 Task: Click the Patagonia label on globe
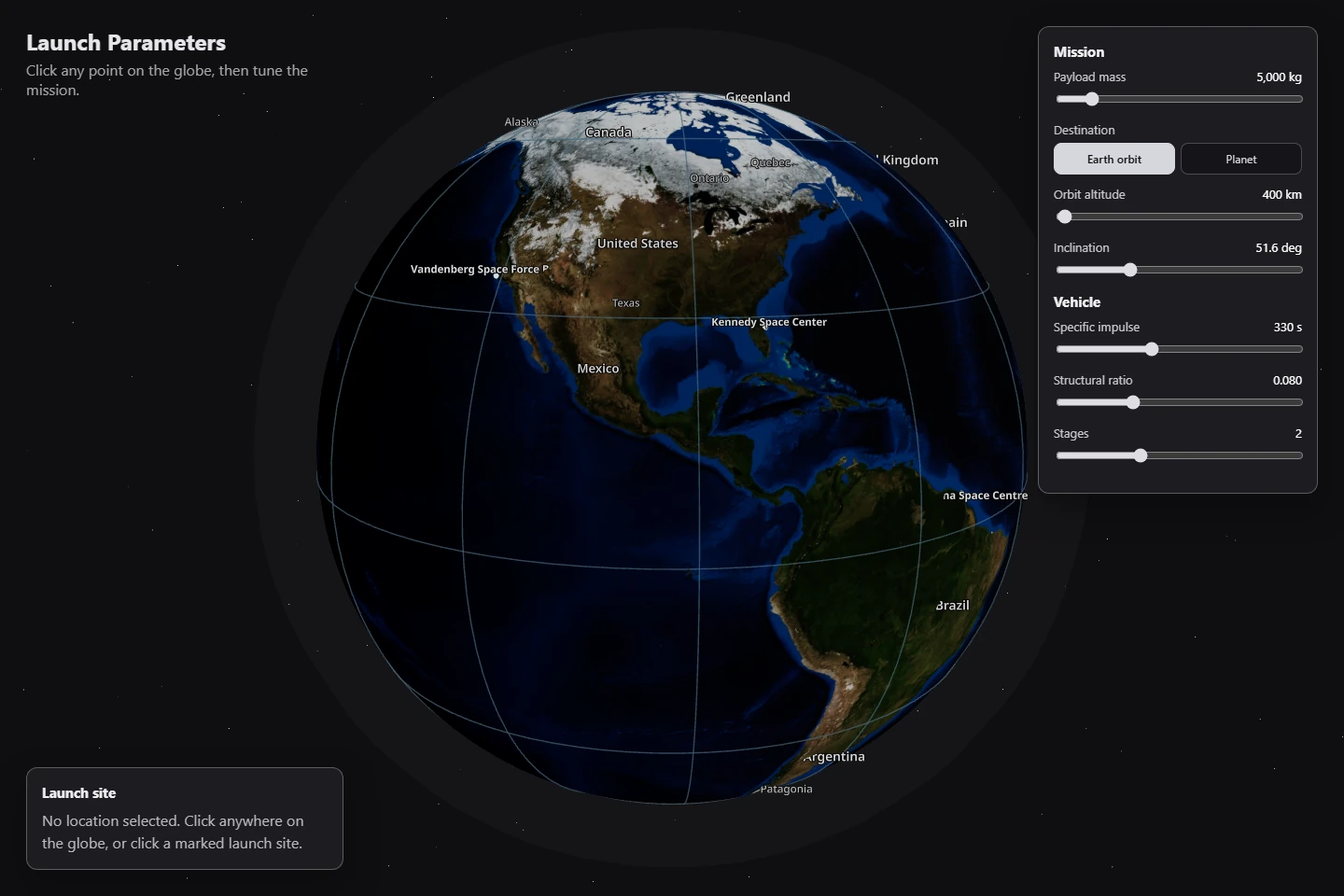786,790
